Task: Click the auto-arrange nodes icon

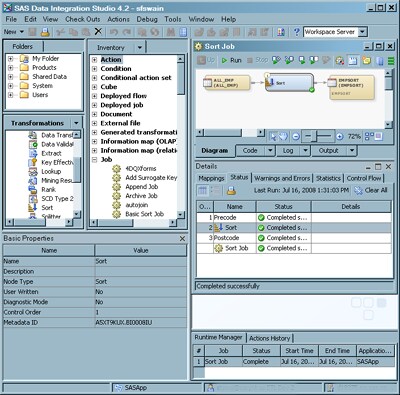Action: click(x=369, y=136)
